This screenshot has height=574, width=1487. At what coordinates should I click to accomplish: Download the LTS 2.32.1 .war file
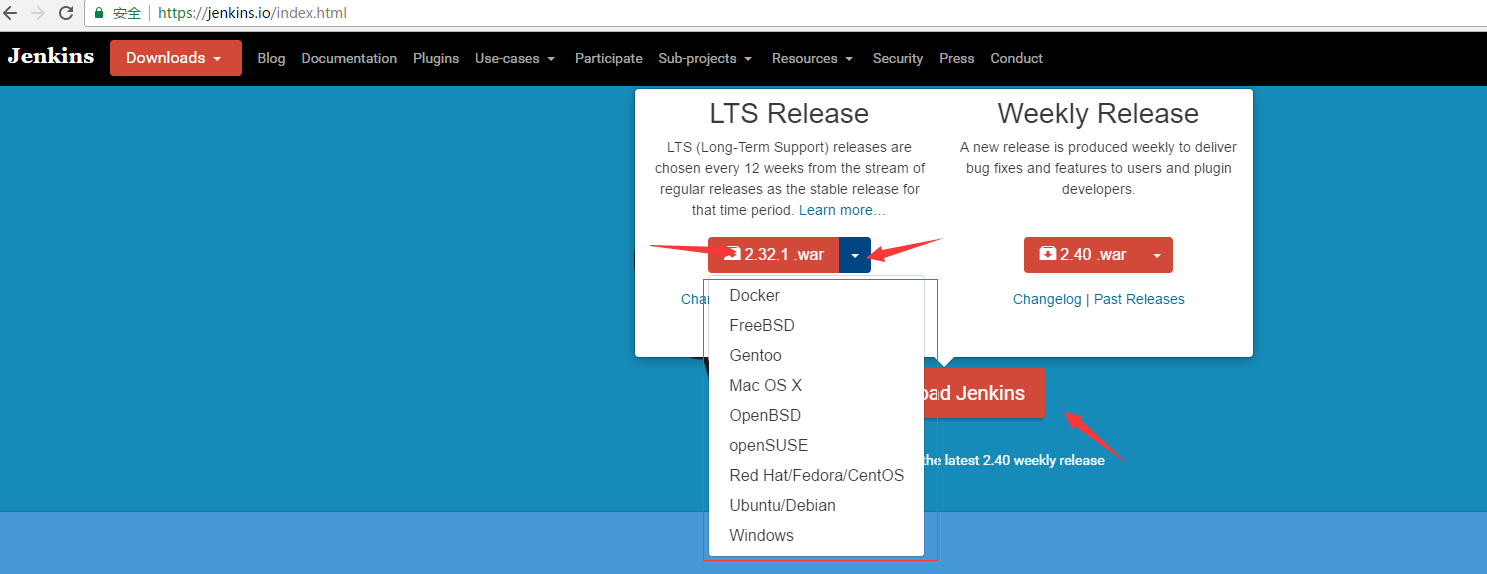pyautogui.click(x=774, y=255)
